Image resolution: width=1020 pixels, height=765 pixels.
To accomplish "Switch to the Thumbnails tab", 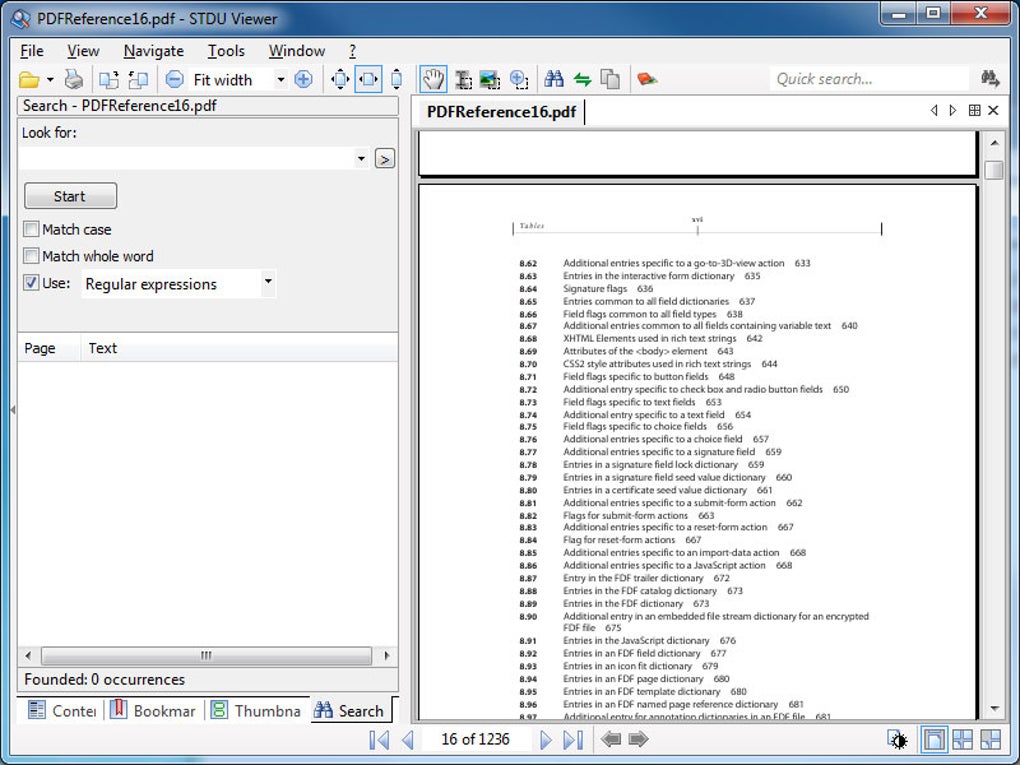I will pyautogui.click(x=257, y=710).
